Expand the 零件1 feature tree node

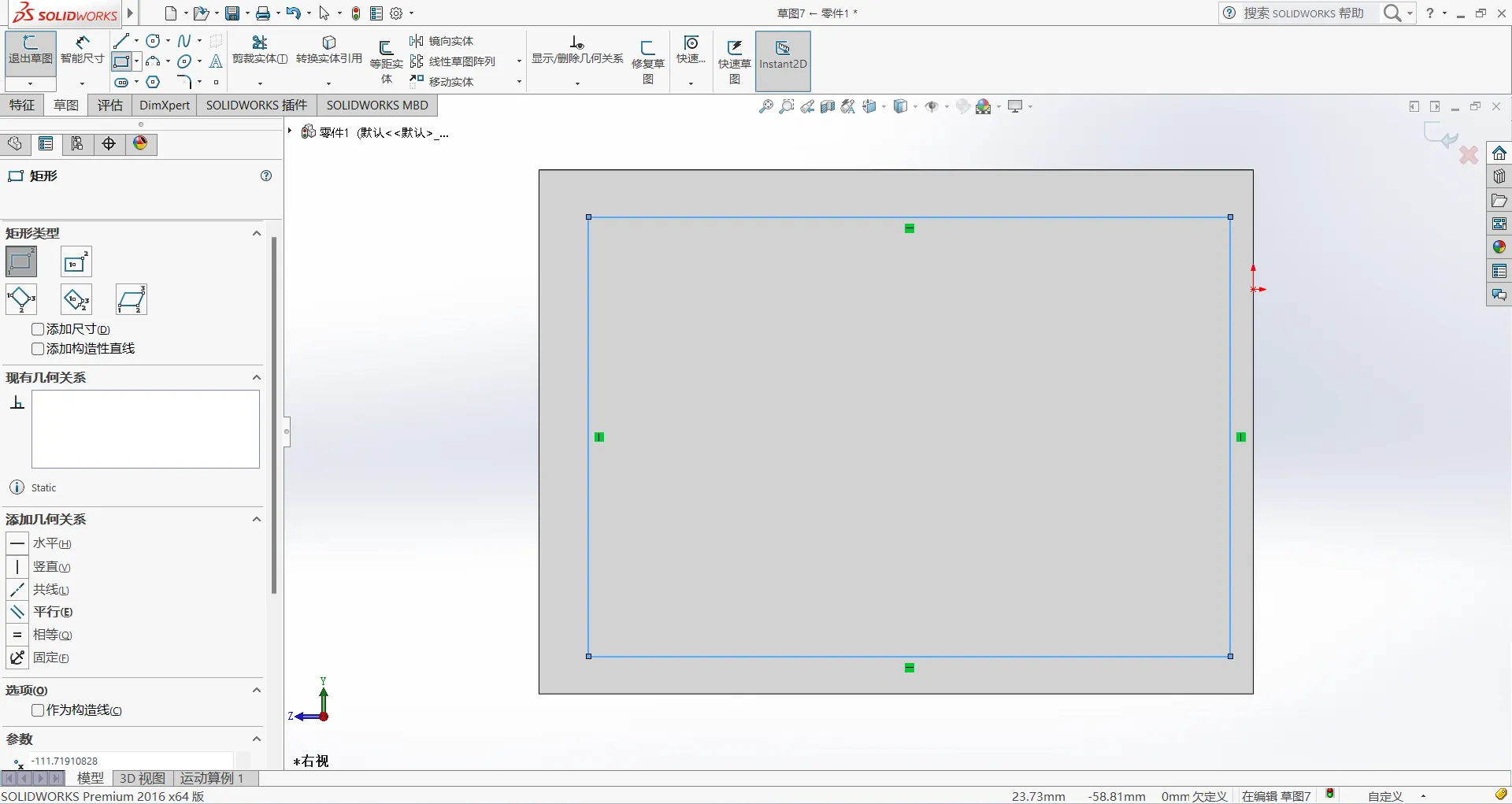(290, 132)
